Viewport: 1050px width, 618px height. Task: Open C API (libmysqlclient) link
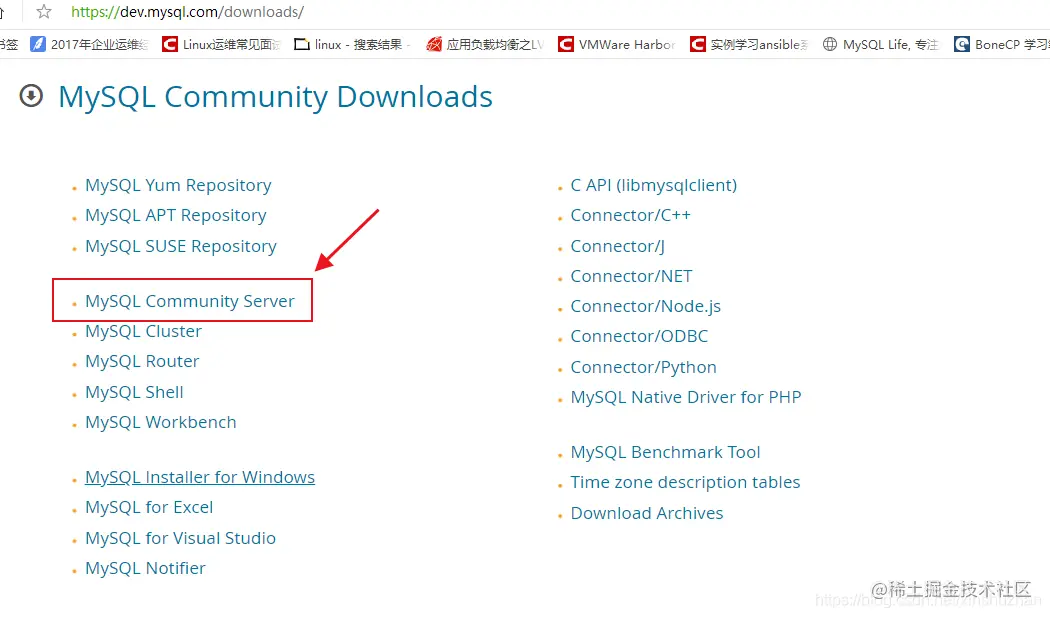pyautogui.click(x=654, y=185)
